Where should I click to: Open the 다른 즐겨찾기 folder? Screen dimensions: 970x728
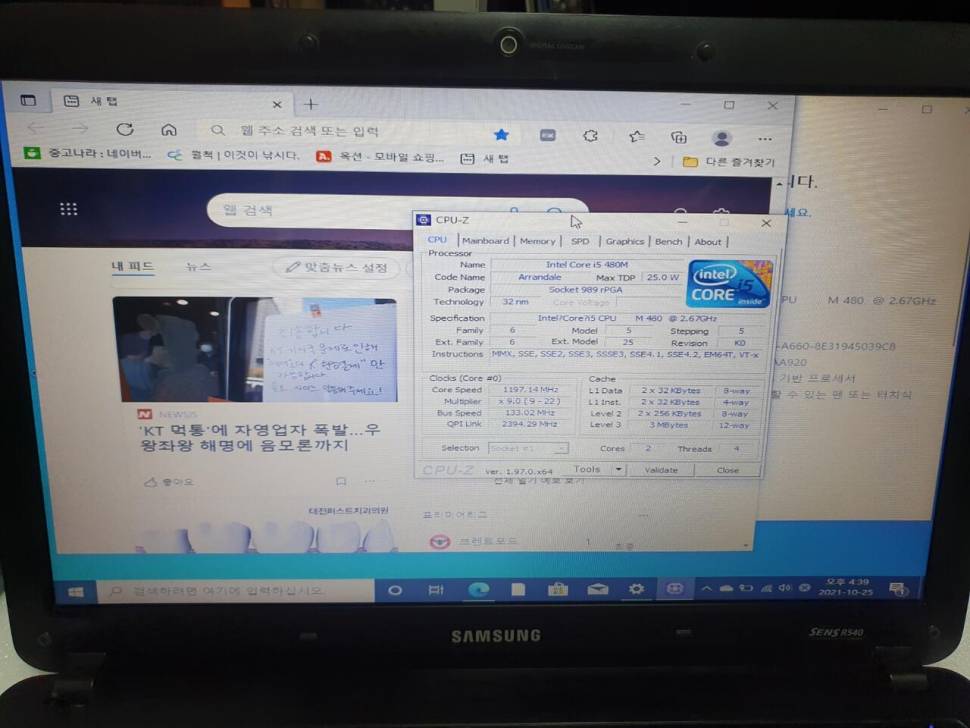tap(728, 162)
